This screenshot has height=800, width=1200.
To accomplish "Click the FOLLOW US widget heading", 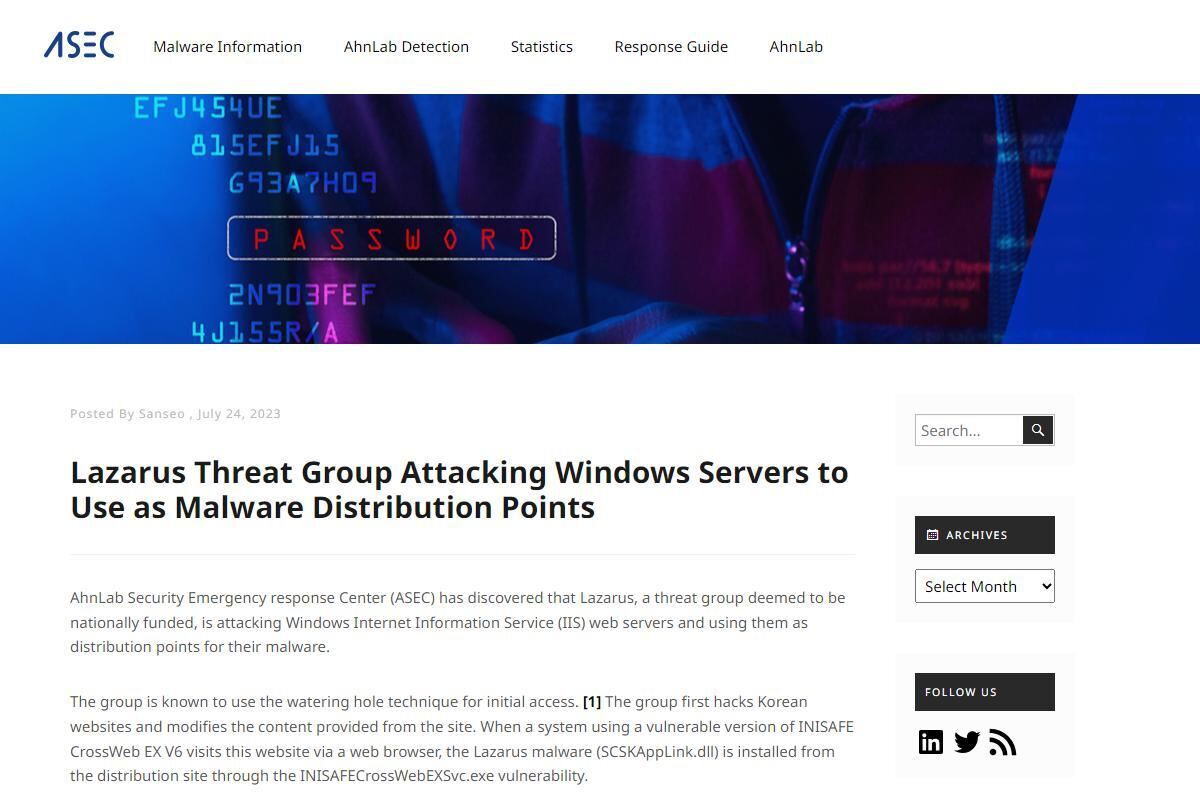I will 985,692.
